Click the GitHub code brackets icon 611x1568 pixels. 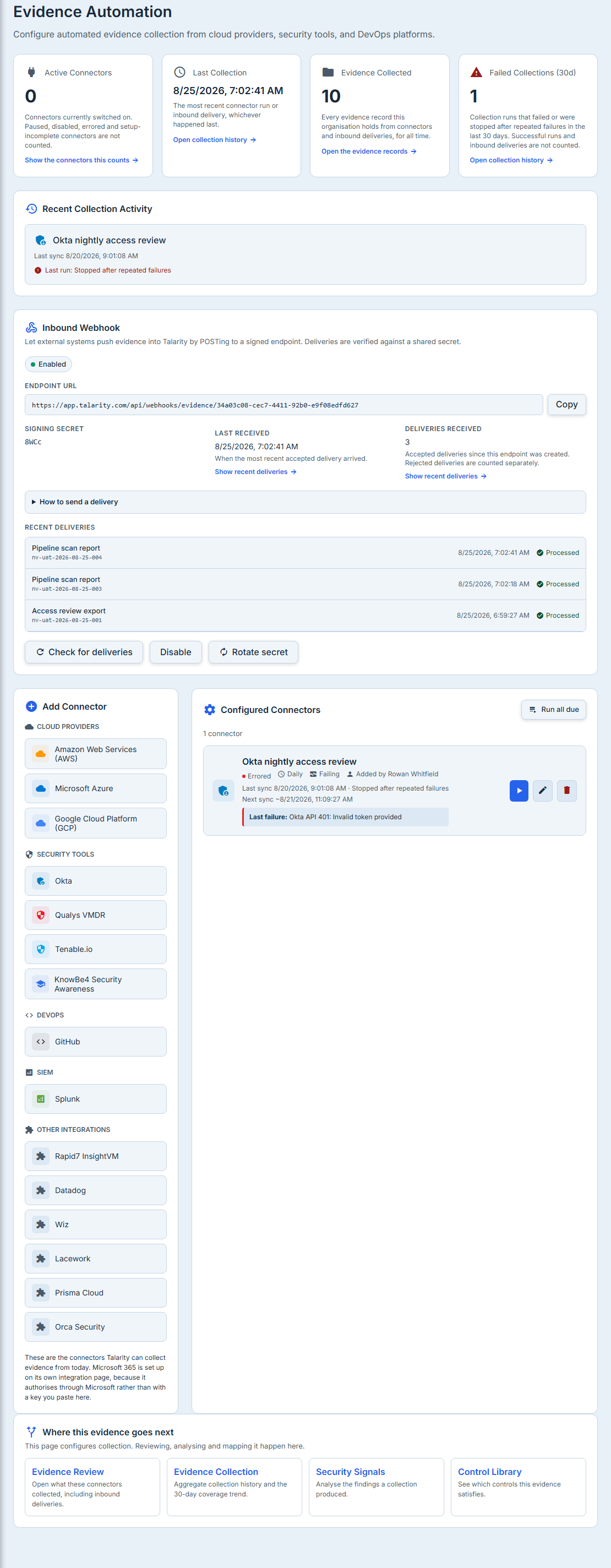point(41,1042)
